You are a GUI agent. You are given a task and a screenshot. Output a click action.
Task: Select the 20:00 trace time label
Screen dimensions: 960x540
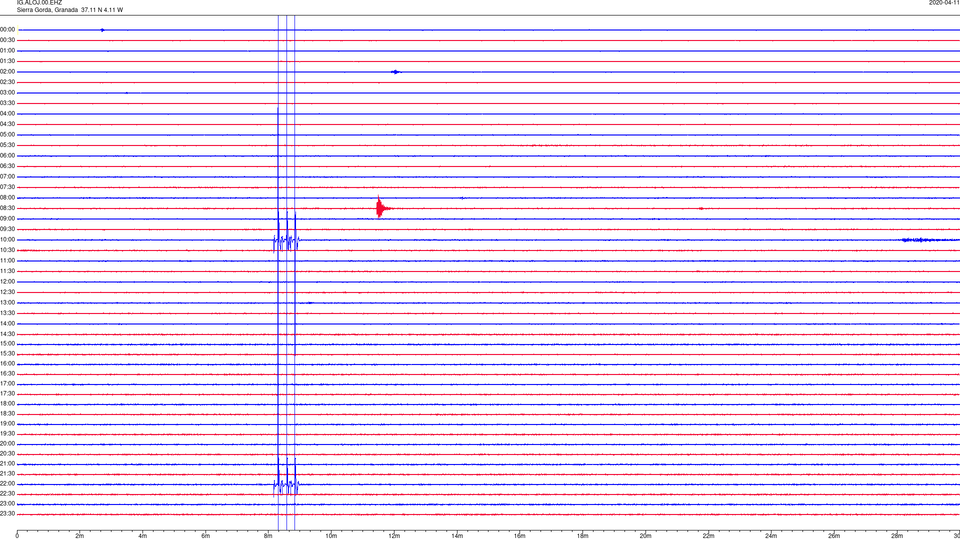[x=7, y=444]
